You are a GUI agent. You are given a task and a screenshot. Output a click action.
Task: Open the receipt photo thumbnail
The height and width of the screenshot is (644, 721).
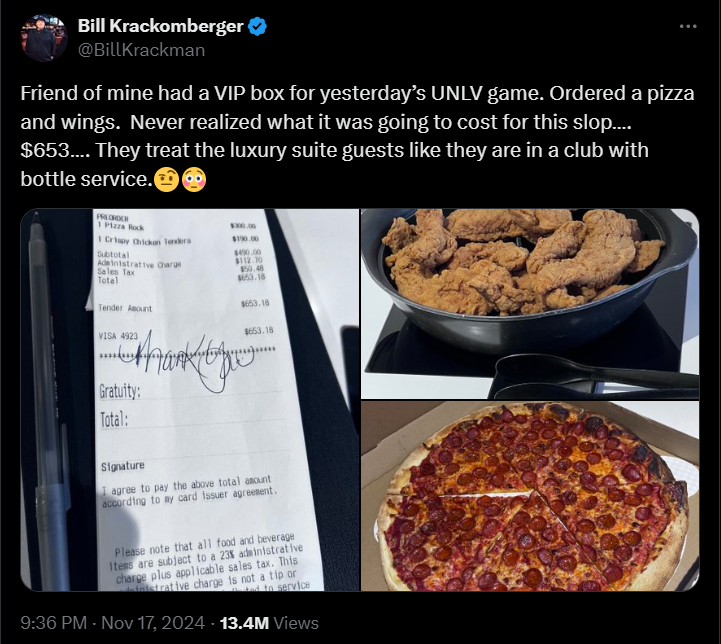tap(190, 400)
